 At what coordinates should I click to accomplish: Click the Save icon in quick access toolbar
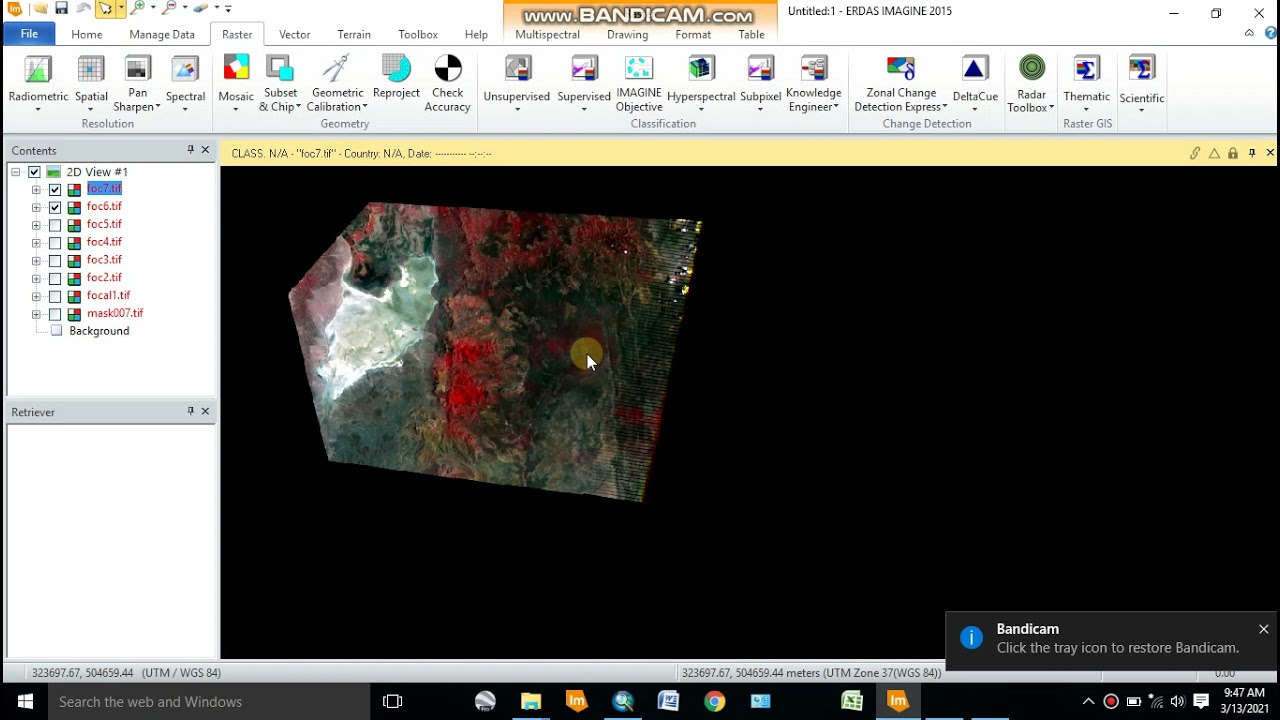(61, 9)
